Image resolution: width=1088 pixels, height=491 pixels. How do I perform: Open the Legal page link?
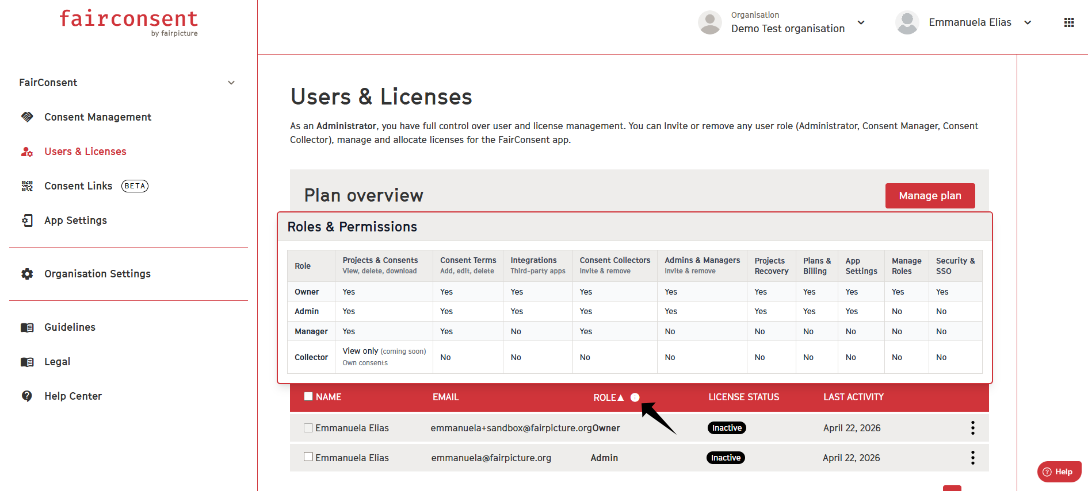(58, 361)
